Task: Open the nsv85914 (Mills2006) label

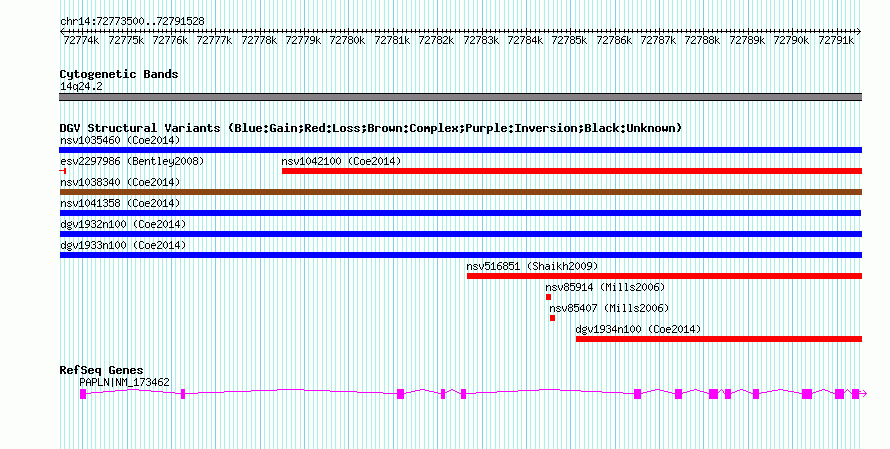Action: point(605,287)
